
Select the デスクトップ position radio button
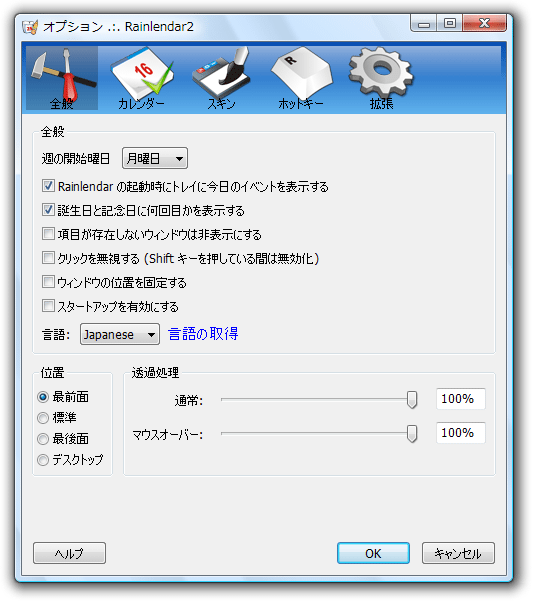click(x=43, y=460)
